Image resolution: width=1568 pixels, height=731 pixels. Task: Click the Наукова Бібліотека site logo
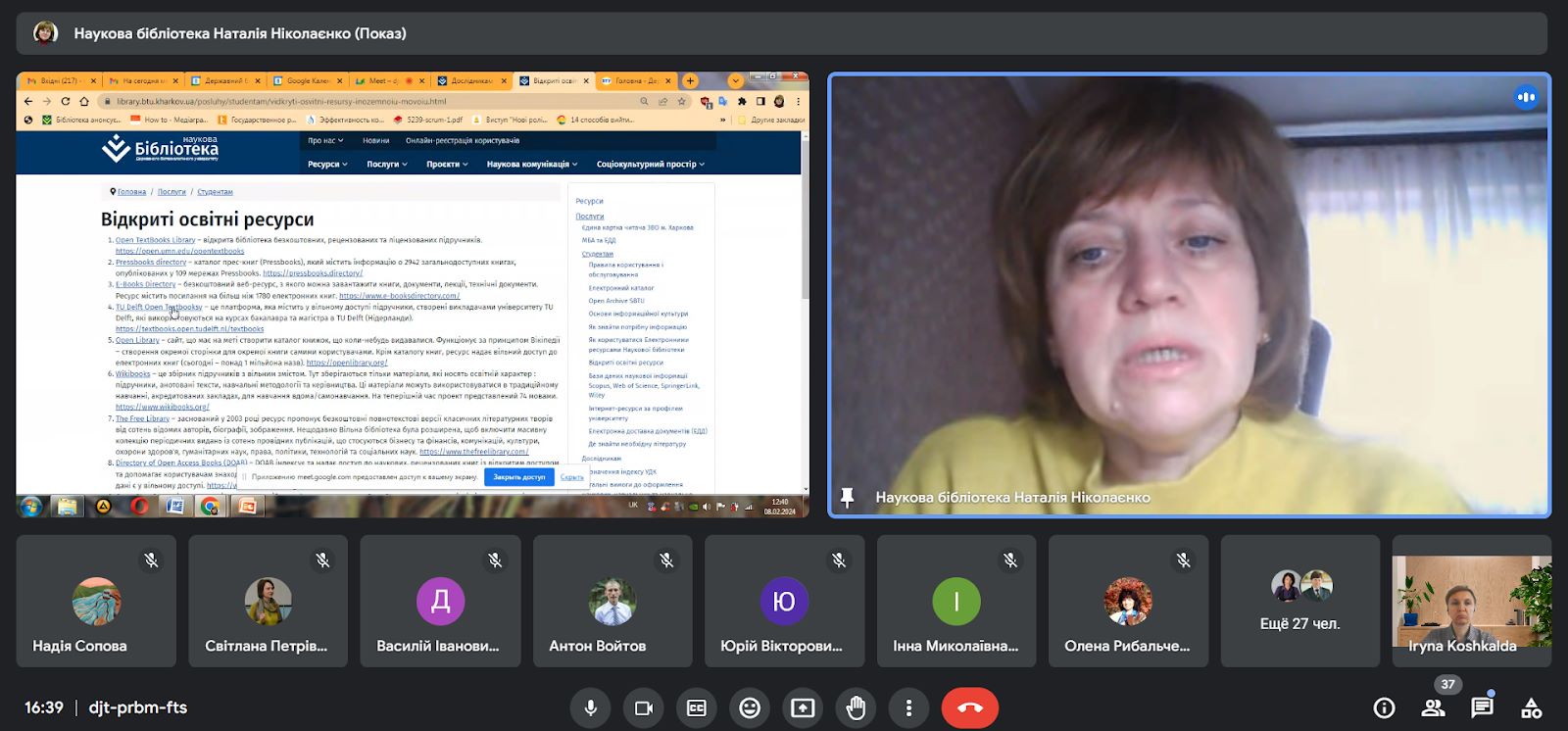160,148
